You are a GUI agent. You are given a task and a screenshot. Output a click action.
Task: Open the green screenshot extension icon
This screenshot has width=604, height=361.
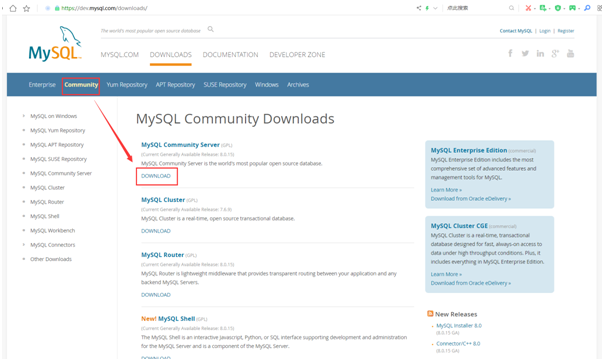[x=542, y=8]
